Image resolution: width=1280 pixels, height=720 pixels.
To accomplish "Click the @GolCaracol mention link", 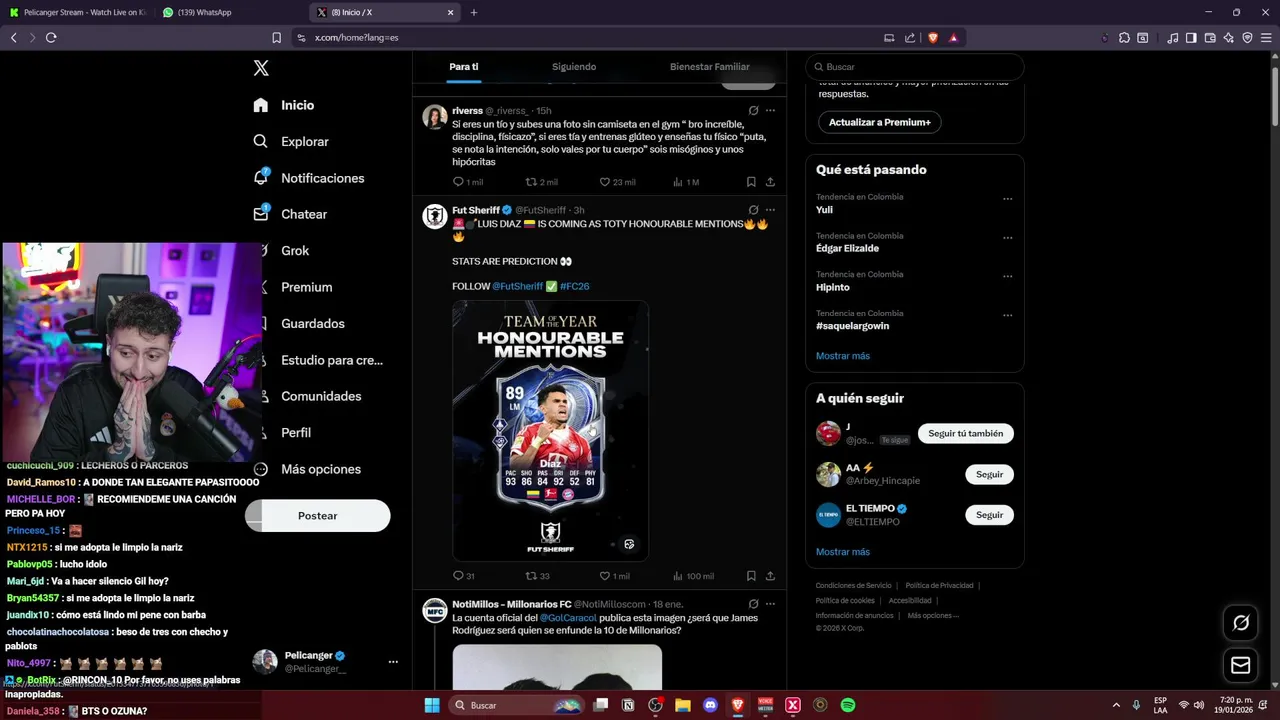I will point(567,618).
